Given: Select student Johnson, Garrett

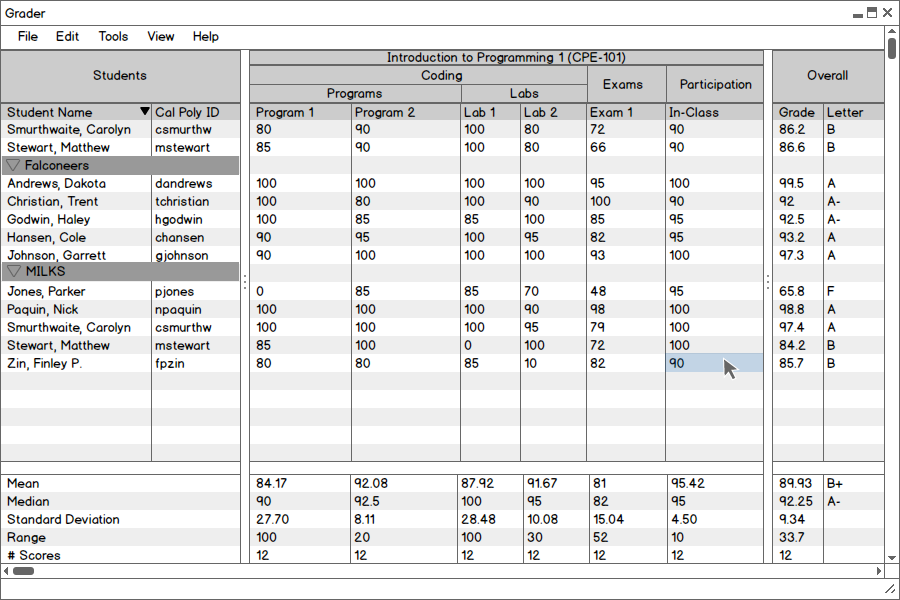Looking at the screenshot, I should coord(56,256).
